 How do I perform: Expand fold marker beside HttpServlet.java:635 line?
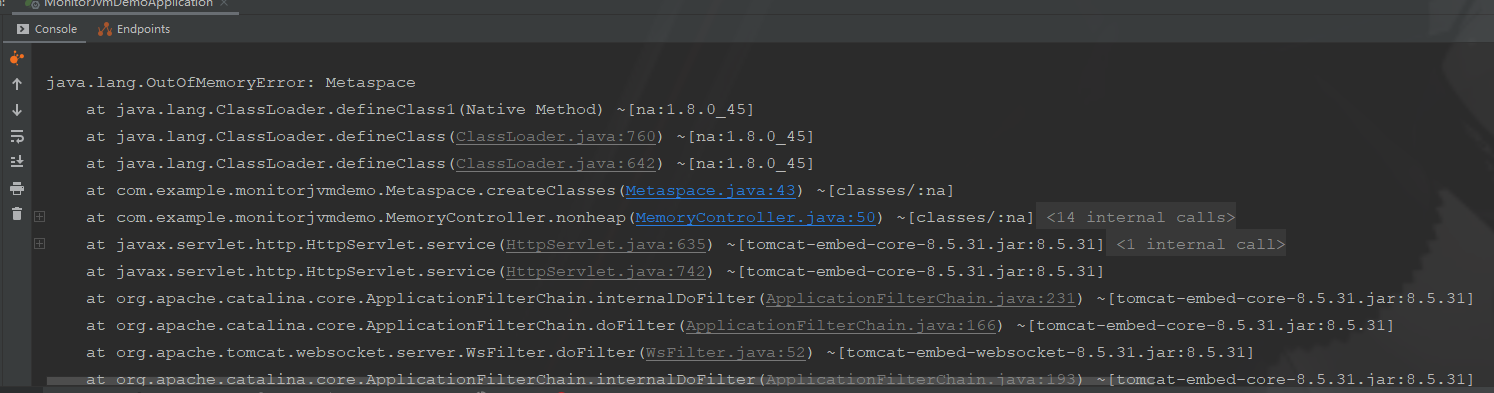point(39,244)
